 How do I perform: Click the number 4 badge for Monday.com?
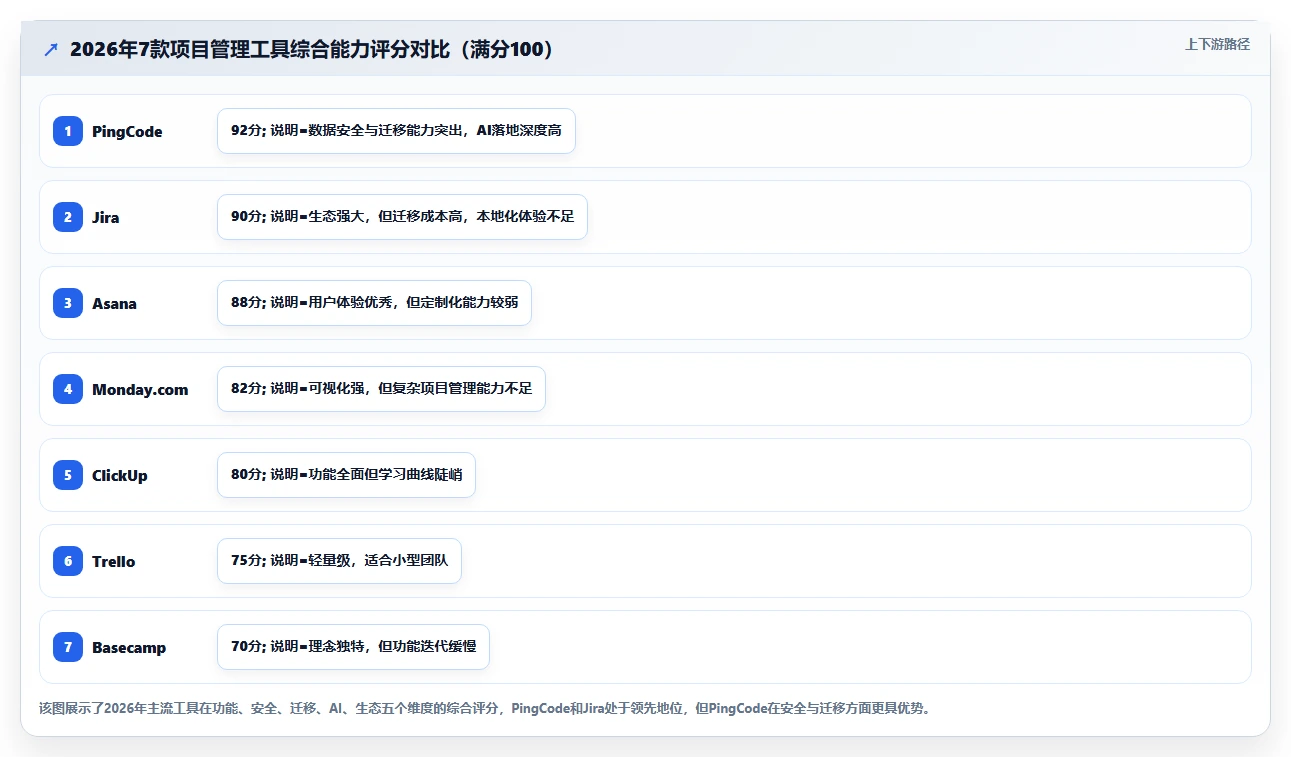[68, 389]
